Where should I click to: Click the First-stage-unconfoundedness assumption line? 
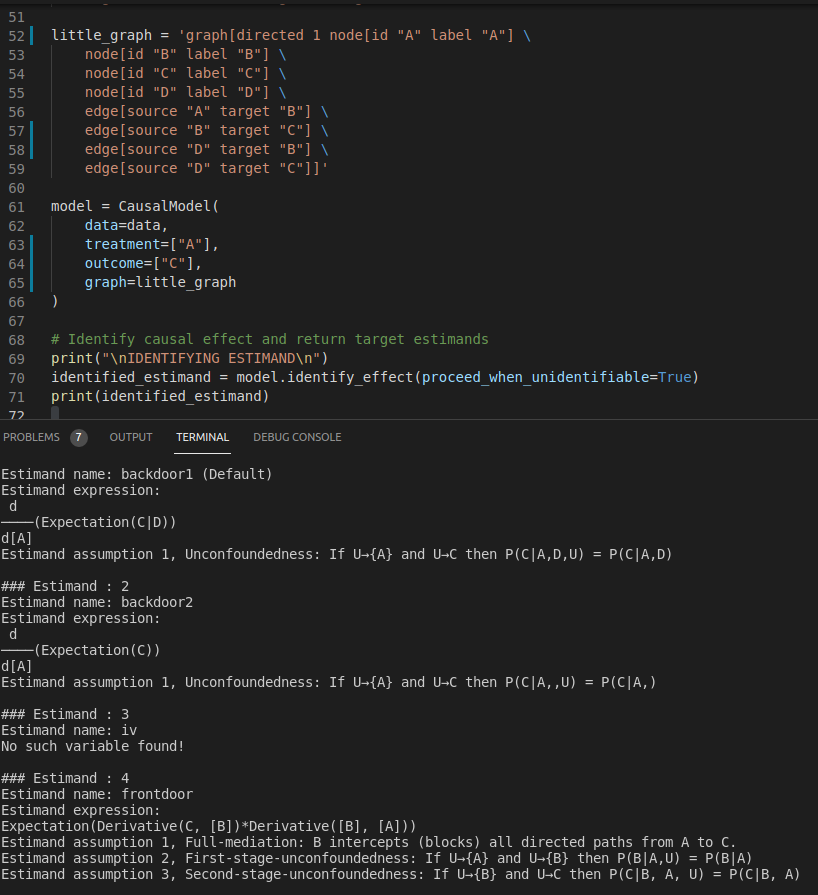pos(377,858)
